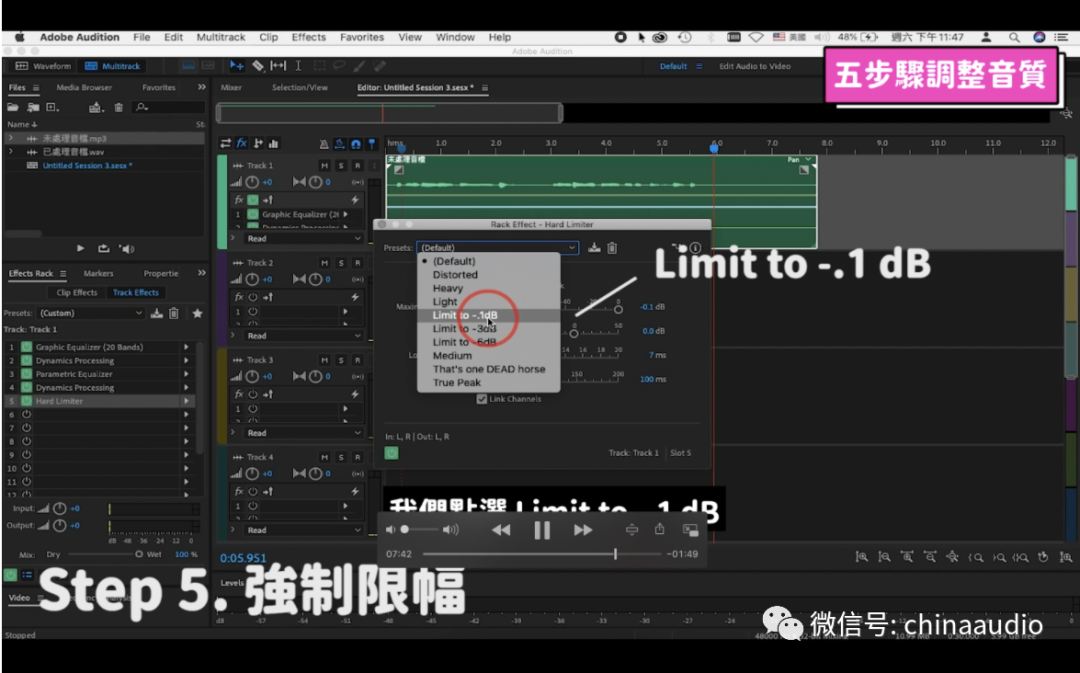Open the Favorites menu
The height and width of the screenshot is (673, 1080).
click(362, 37)
